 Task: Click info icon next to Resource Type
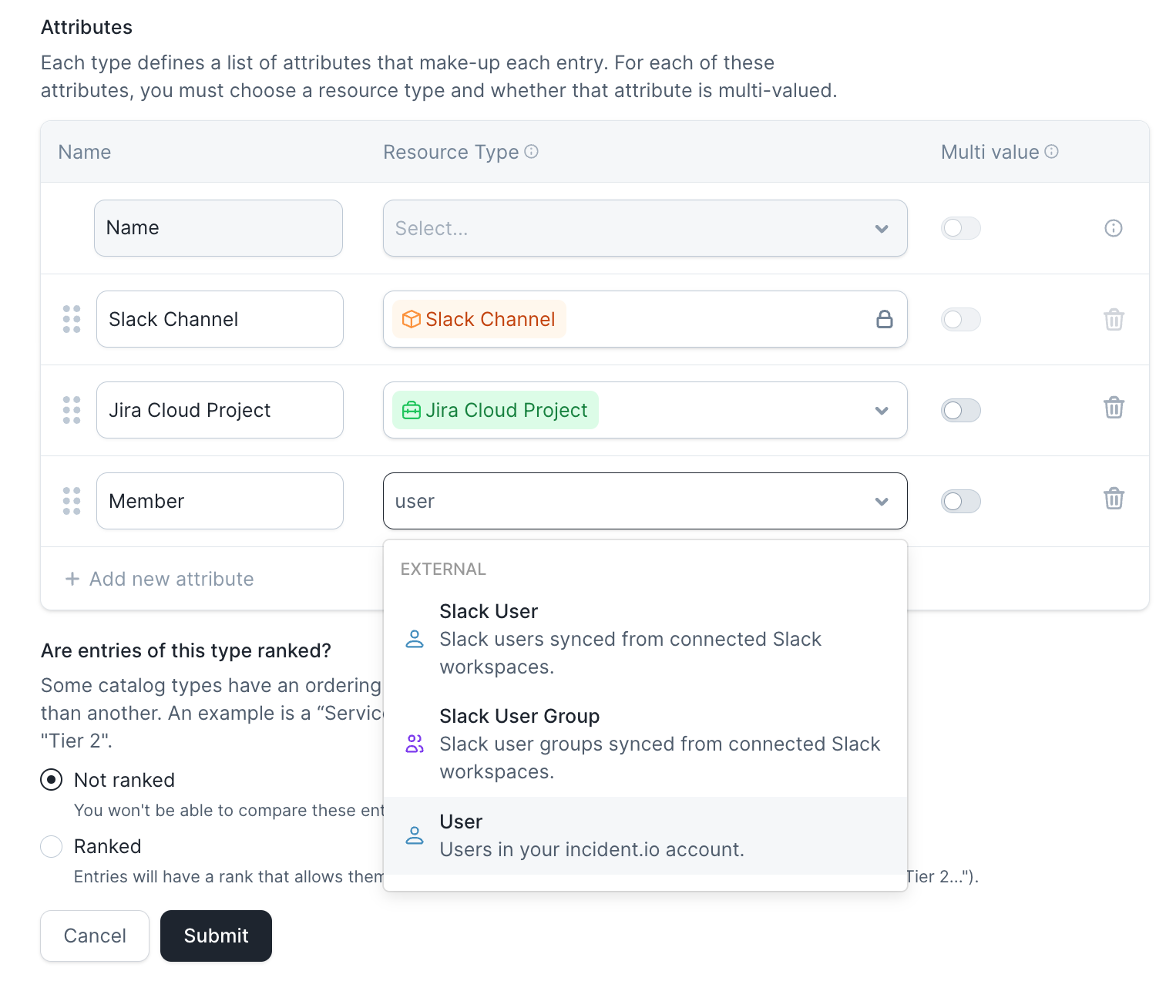tap(532, 152)
